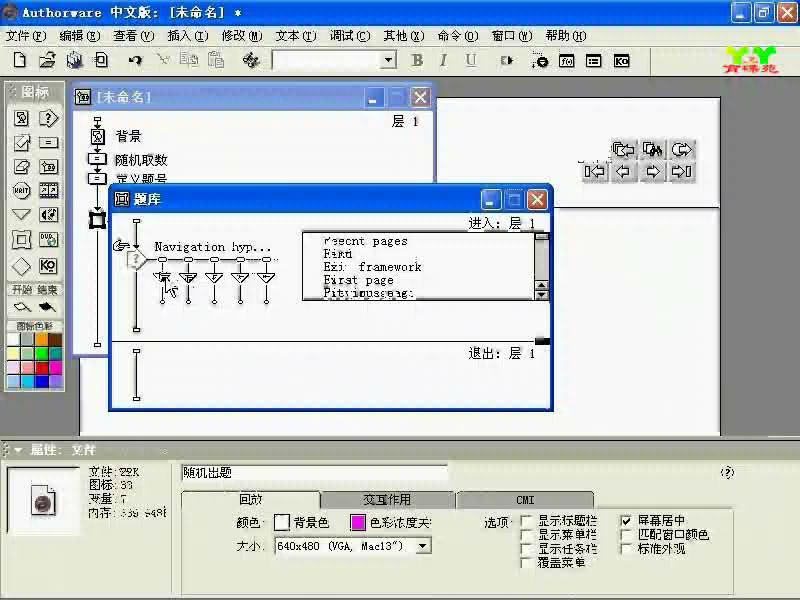Click the file title field 随机出题
Viewport: 800px width, 600px height.
[x=314, y=473]
